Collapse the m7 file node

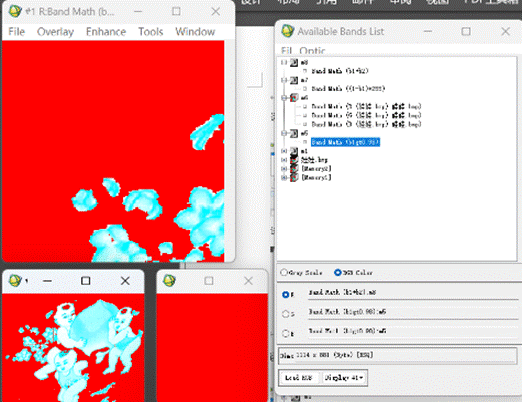pos(284,80)
